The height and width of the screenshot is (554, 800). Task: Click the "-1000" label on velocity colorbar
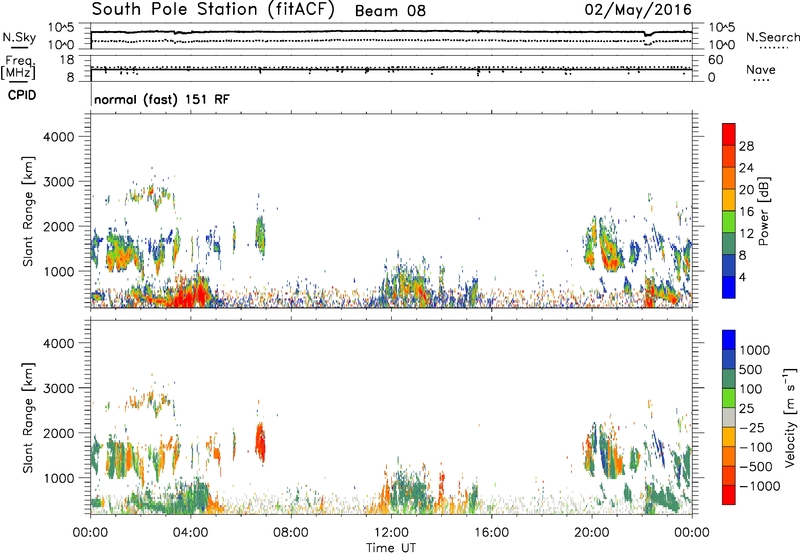pyautogui.click(x=760, y=486)
